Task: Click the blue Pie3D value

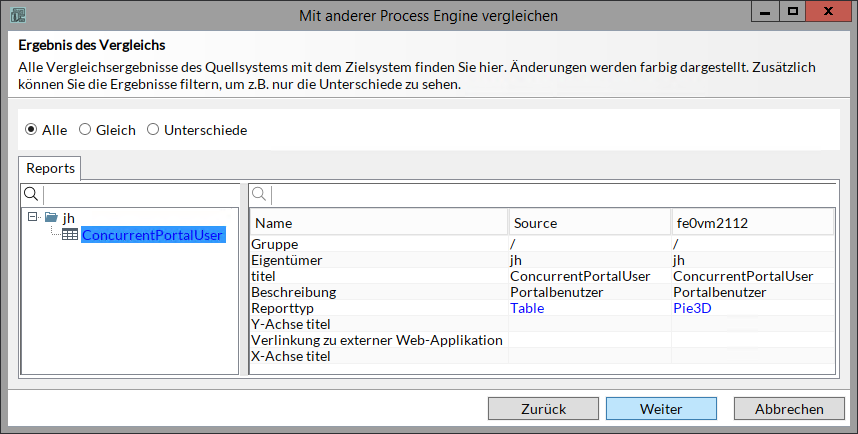Action: 692,308
